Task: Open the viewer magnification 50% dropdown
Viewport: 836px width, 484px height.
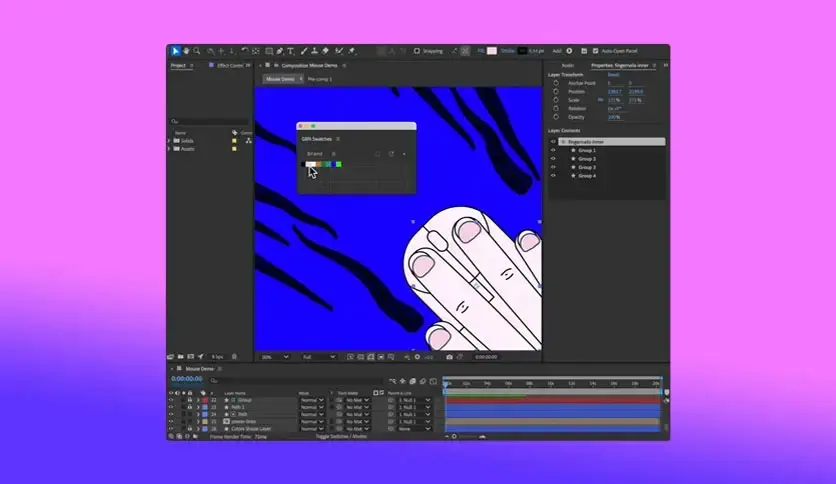Action: [x=275, y=357]
